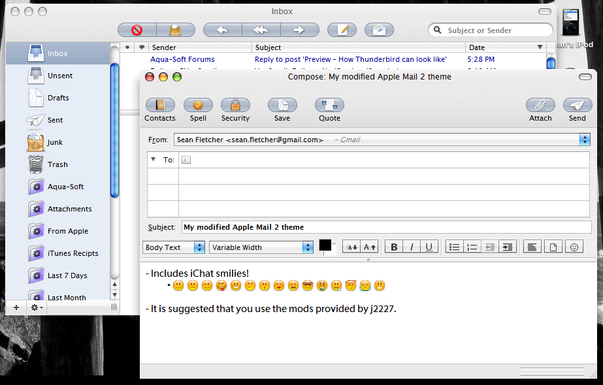Click the Subject input field
Screen dimensions: 603x385
click(x=386, y=227)
